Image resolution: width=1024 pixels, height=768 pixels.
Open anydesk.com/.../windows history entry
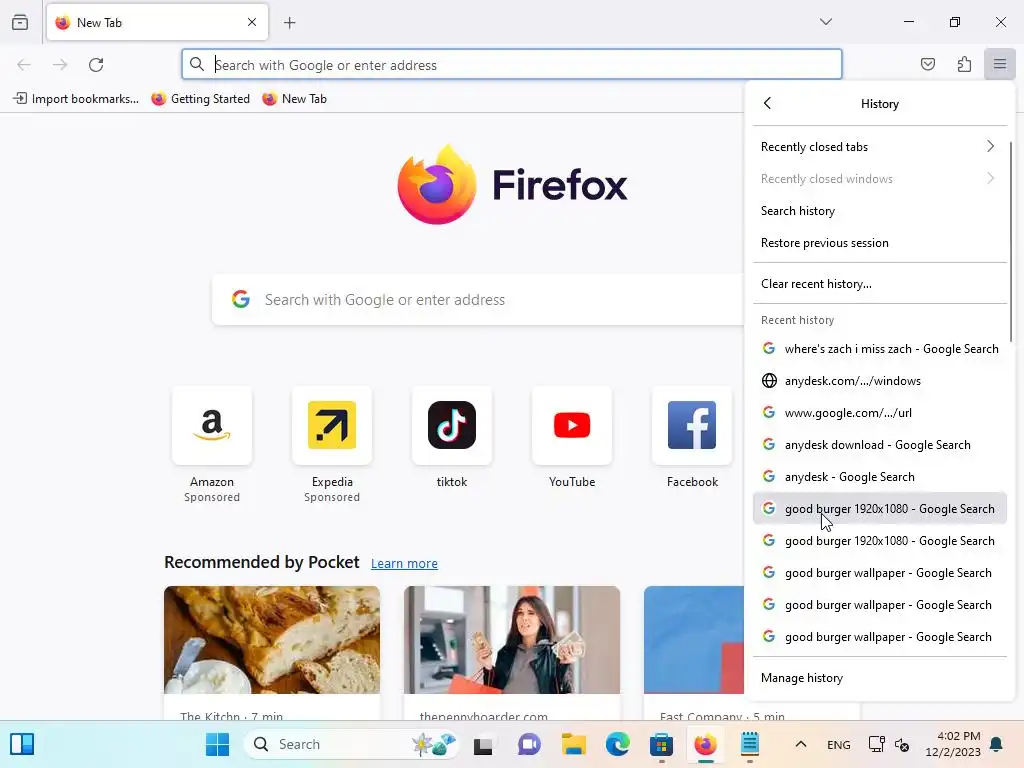(880, 381)
